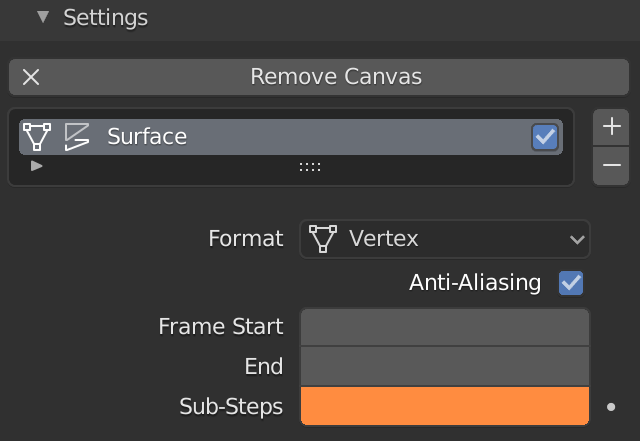The height and width of the screenshot is (441, 640).
Task: Click the Remove Canvas button
Action: pyautogui.click(x=320, y=77)
